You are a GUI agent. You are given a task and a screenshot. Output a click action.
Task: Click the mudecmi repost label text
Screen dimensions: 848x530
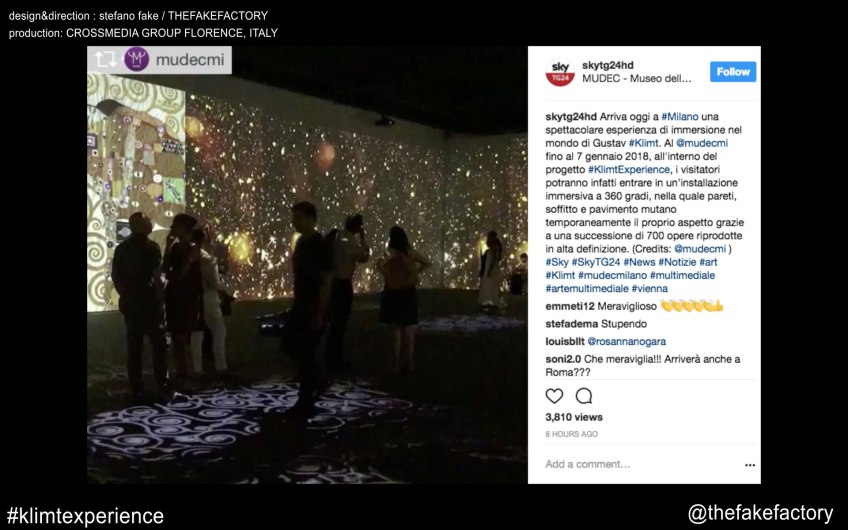coord(190,59)
